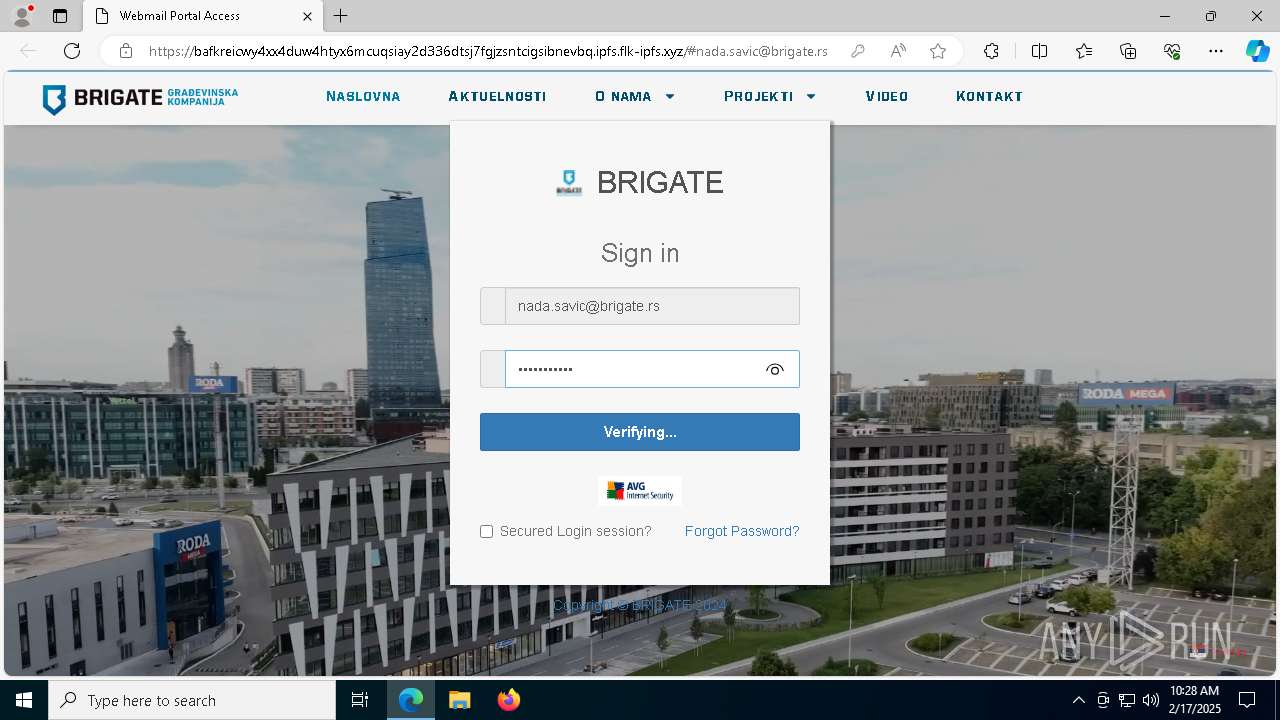The image size is (1280, 720).
Task: Expand the PROJEKTI dropdown arrow
Action: (x=811, y=97)
